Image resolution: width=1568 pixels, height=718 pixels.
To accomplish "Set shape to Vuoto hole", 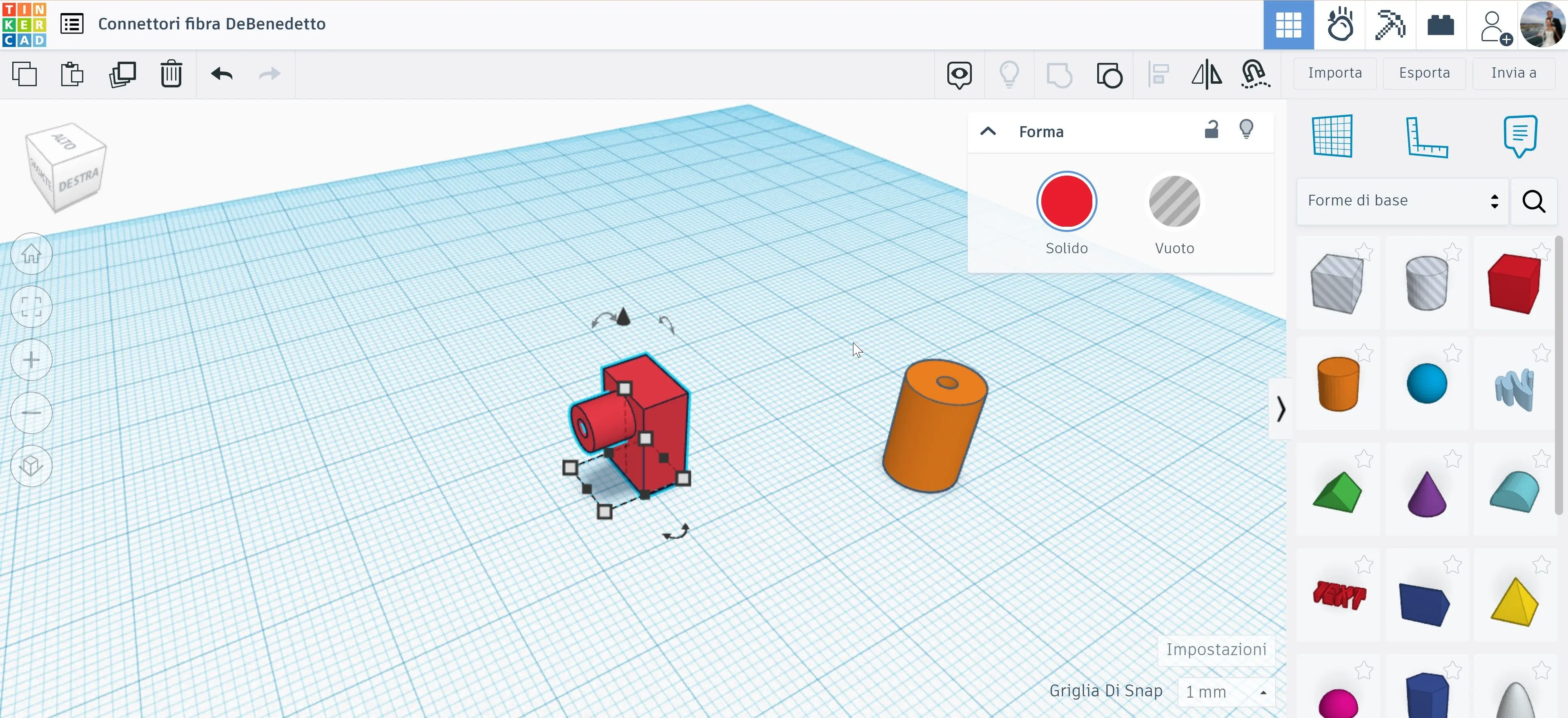I will (1174, 202).
